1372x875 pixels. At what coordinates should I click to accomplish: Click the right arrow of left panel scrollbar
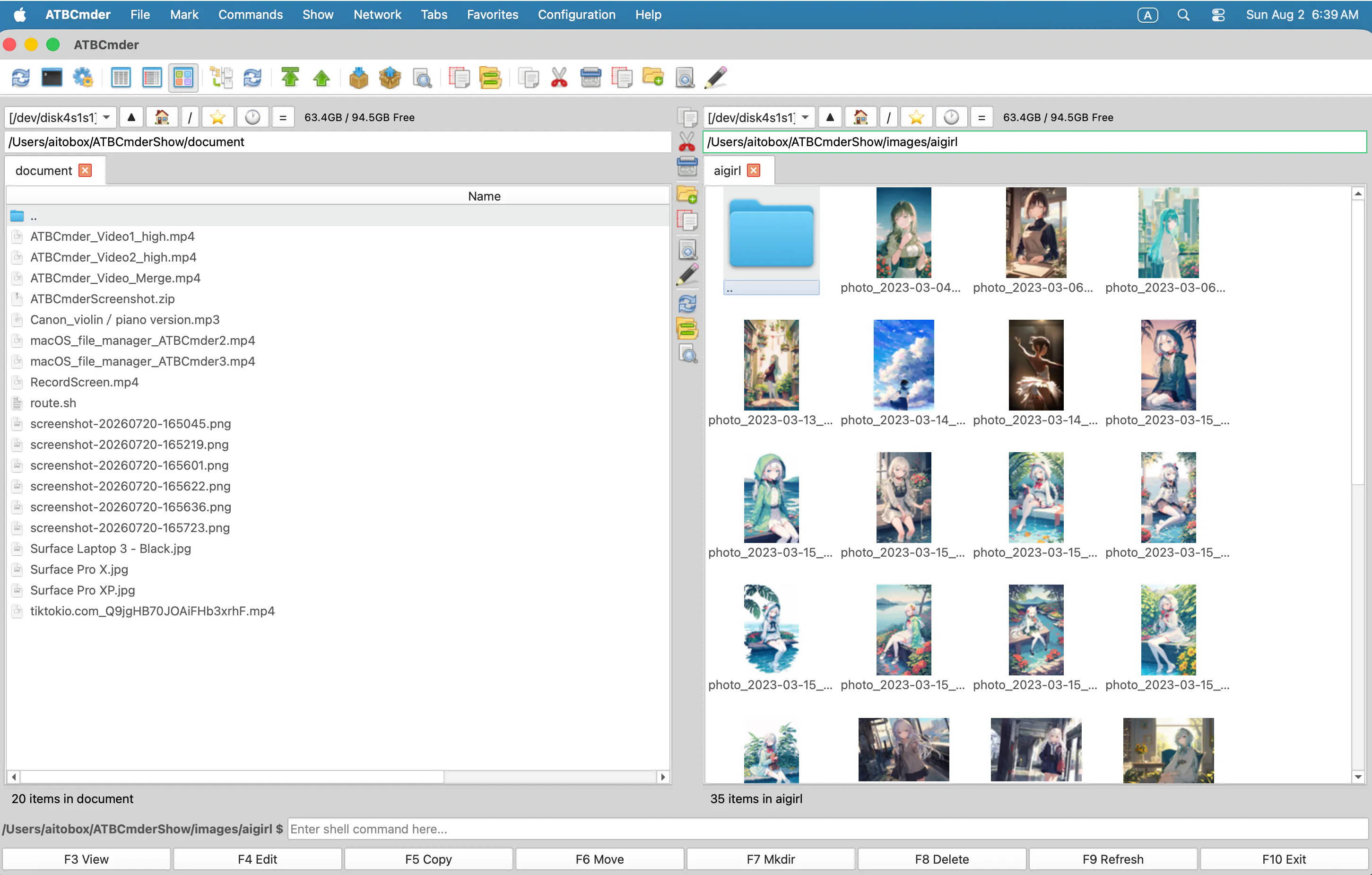tap(663, 776)
